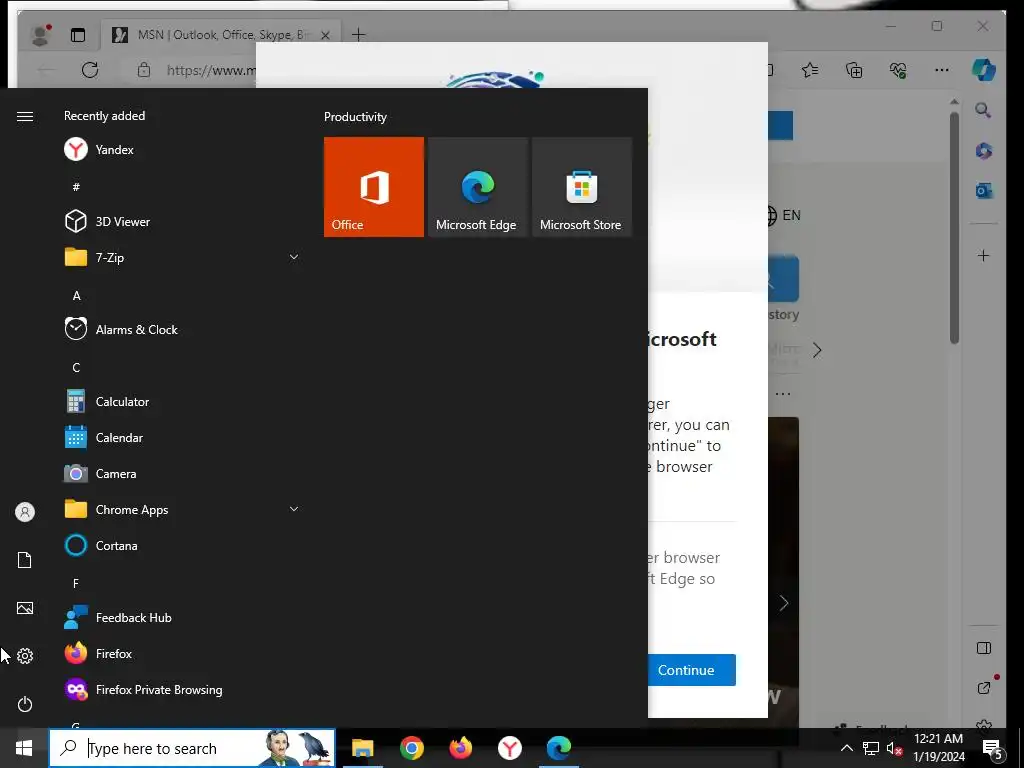1024x768 pixels.
Task: Open Firefox Private Browsing
Action: pos(181,690)
